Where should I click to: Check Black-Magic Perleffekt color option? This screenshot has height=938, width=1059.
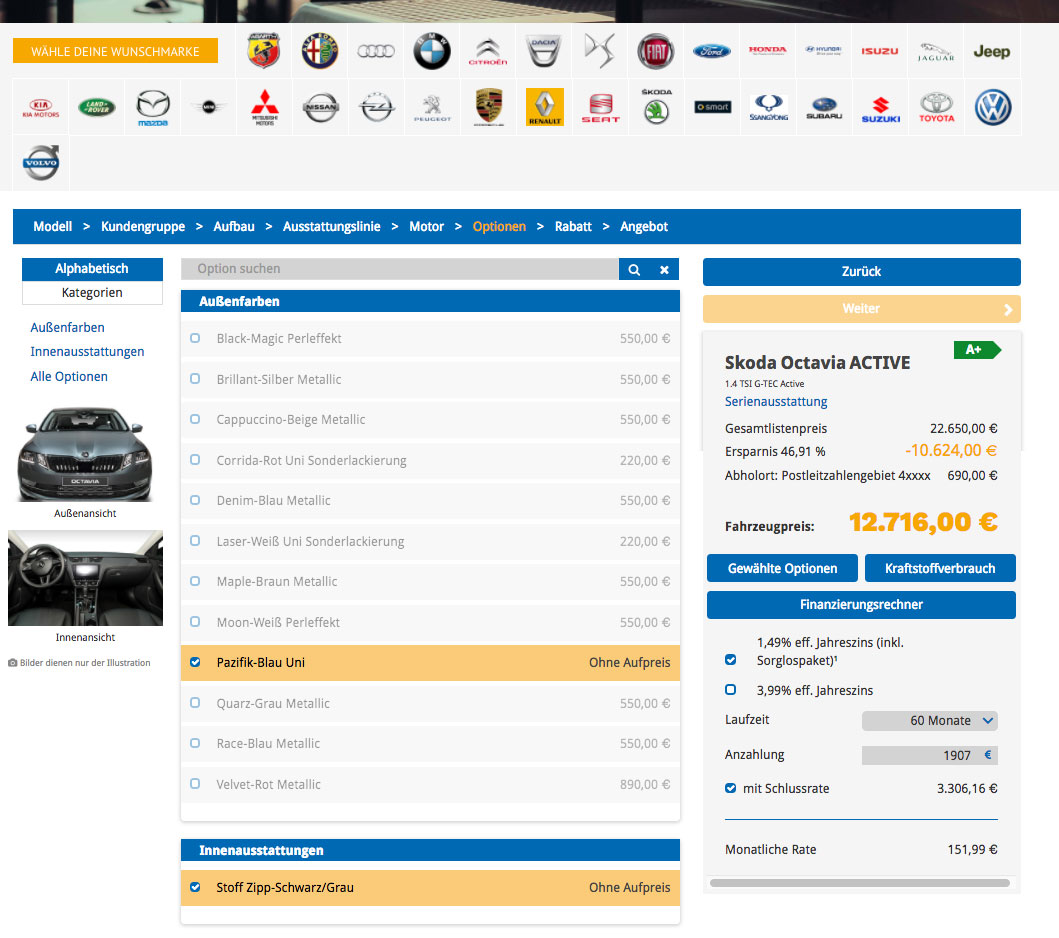click(x=195, y=338)
